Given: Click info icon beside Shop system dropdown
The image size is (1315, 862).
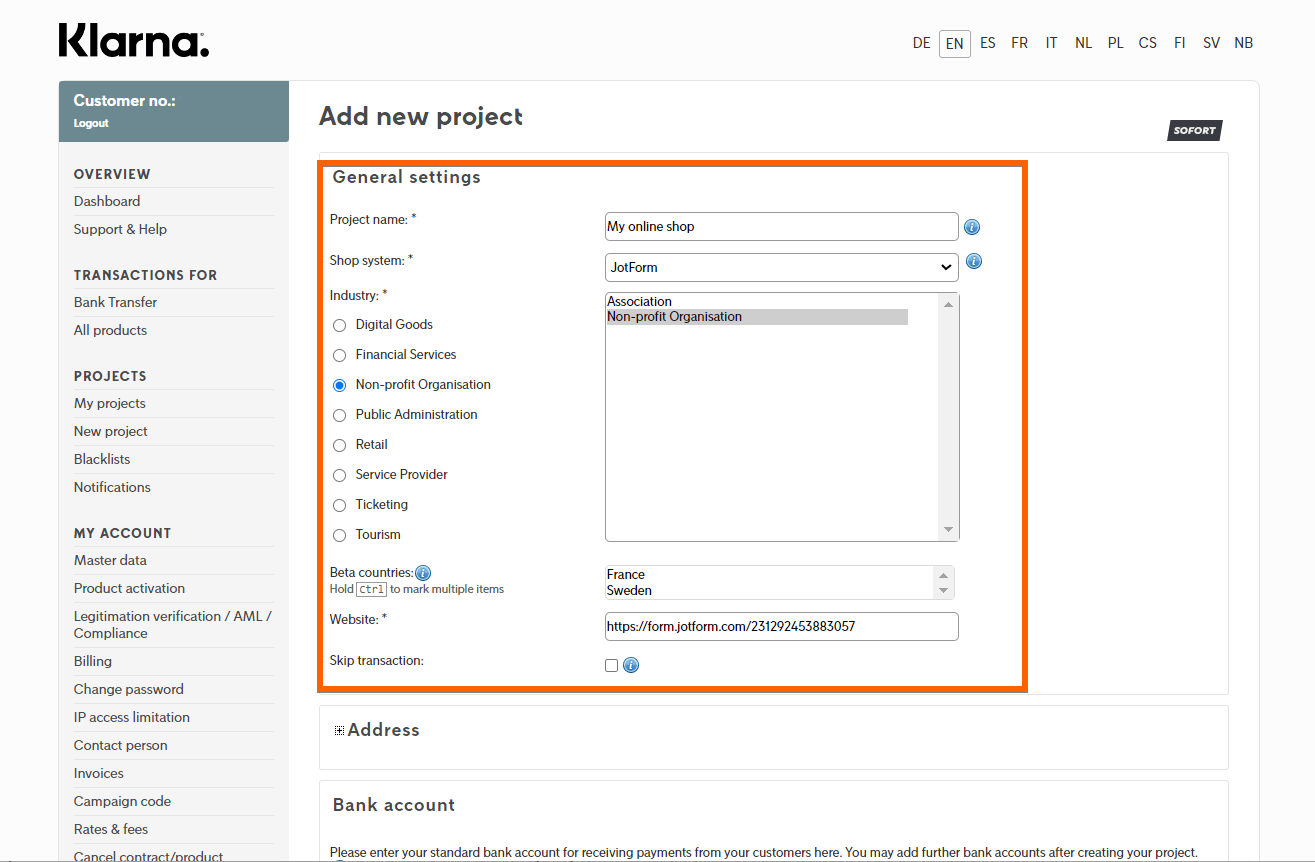Looking at the screenshot, I should pos(973,262).
